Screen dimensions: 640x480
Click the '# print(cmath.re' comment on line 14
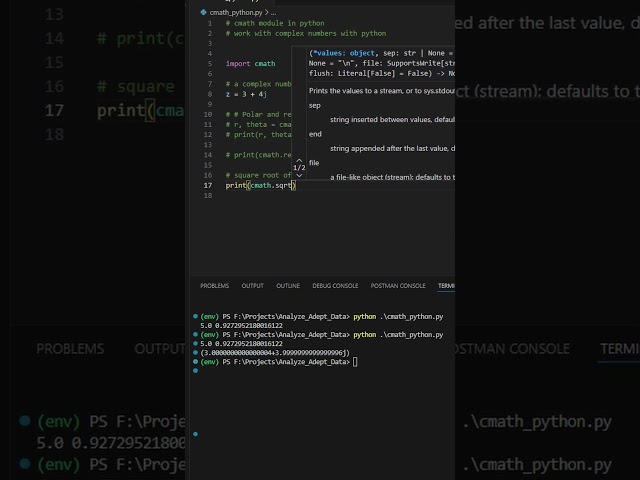(x=258, y=155)
